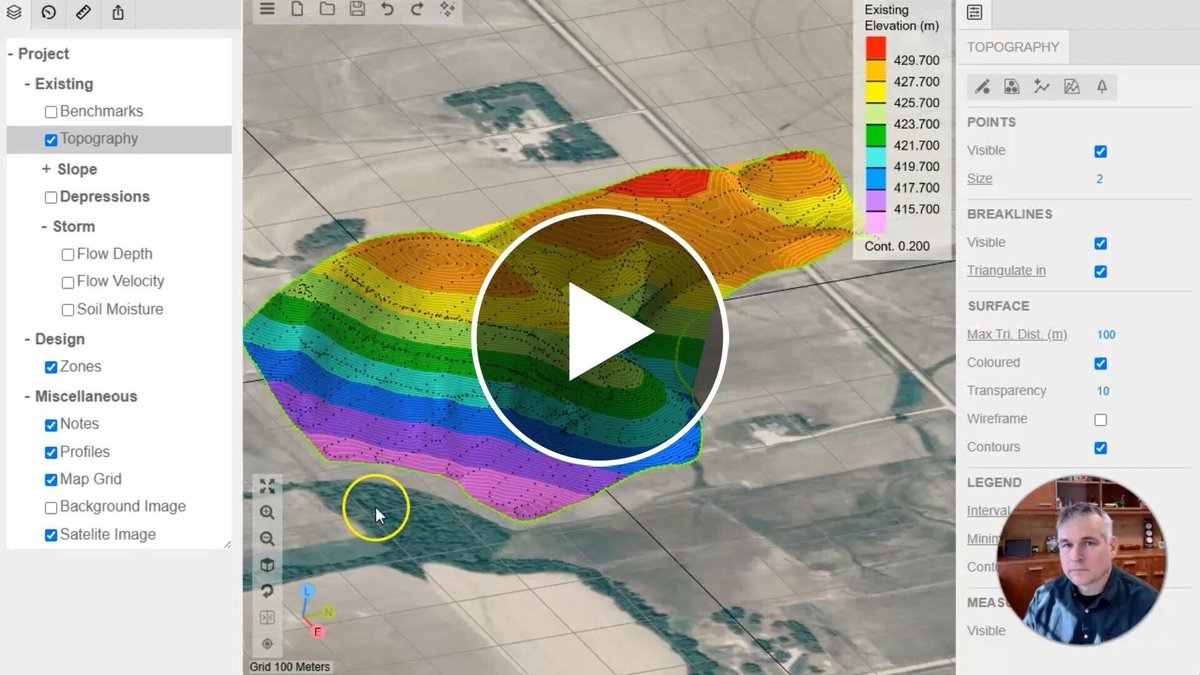The image size is (1200, 675).
Task: Select the tree icon tool
Action: pos(1102,87)
